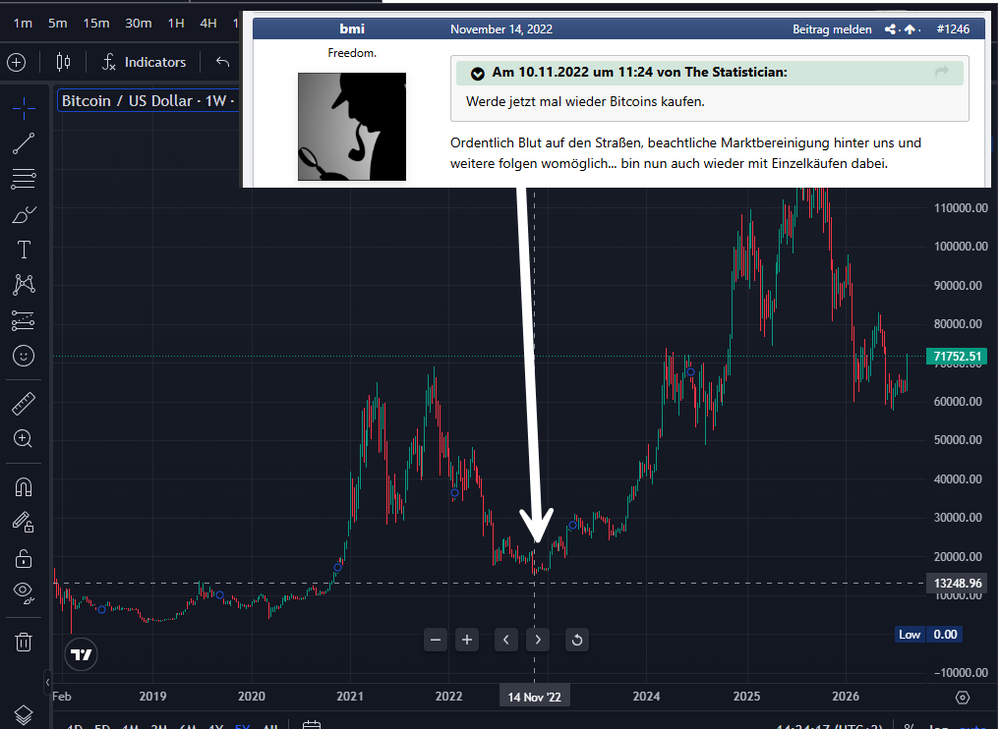The height and width of the screenshot is (729, 1000).
Task: Open the forecasting and measurement tools
Action: coord(24,320)
